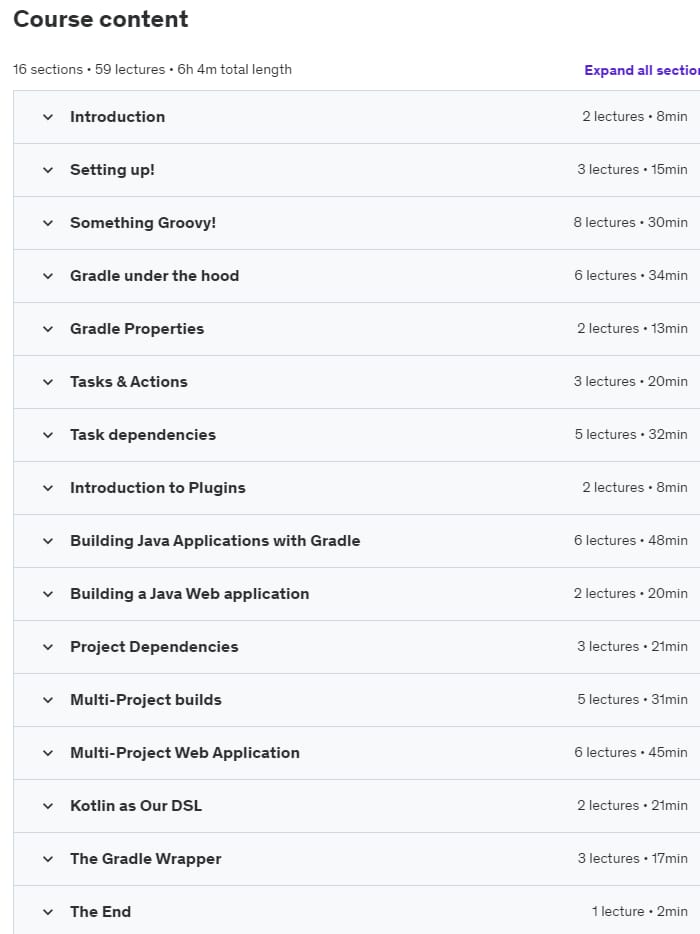Click the 8 lectures 30min label
This screenshot has width=700, height=934.
[x=630, y=222]
